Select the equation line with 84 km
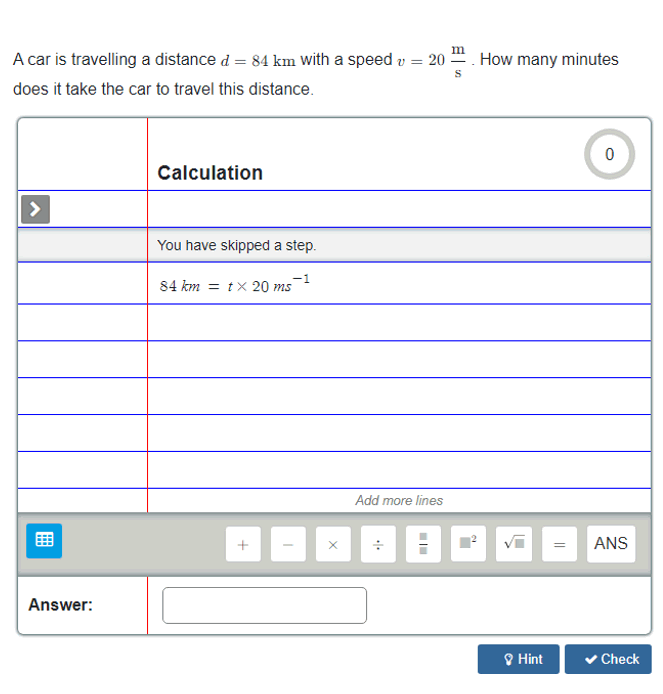 pos(398,285)
